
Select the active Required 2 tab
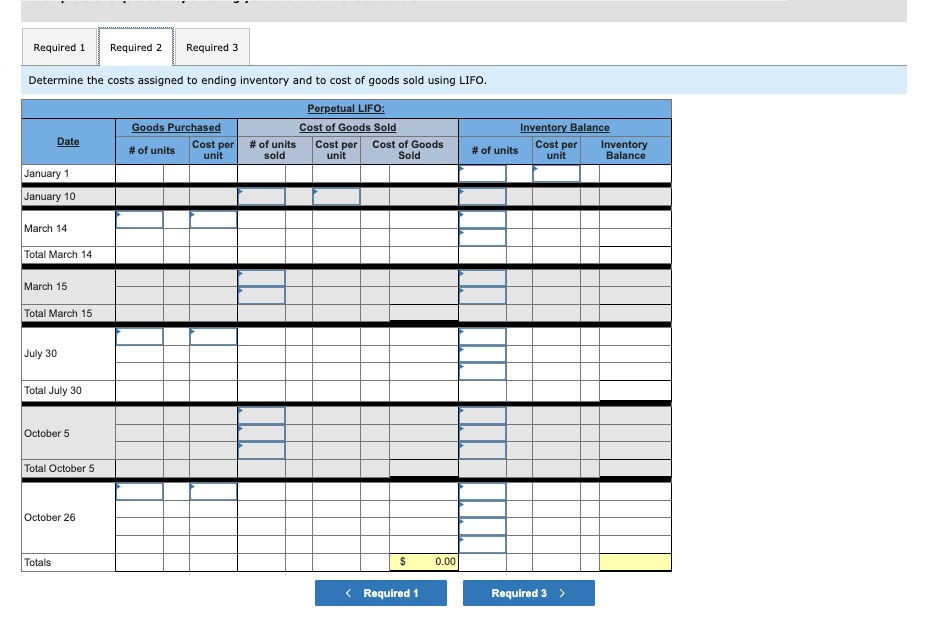click(136, 47)
